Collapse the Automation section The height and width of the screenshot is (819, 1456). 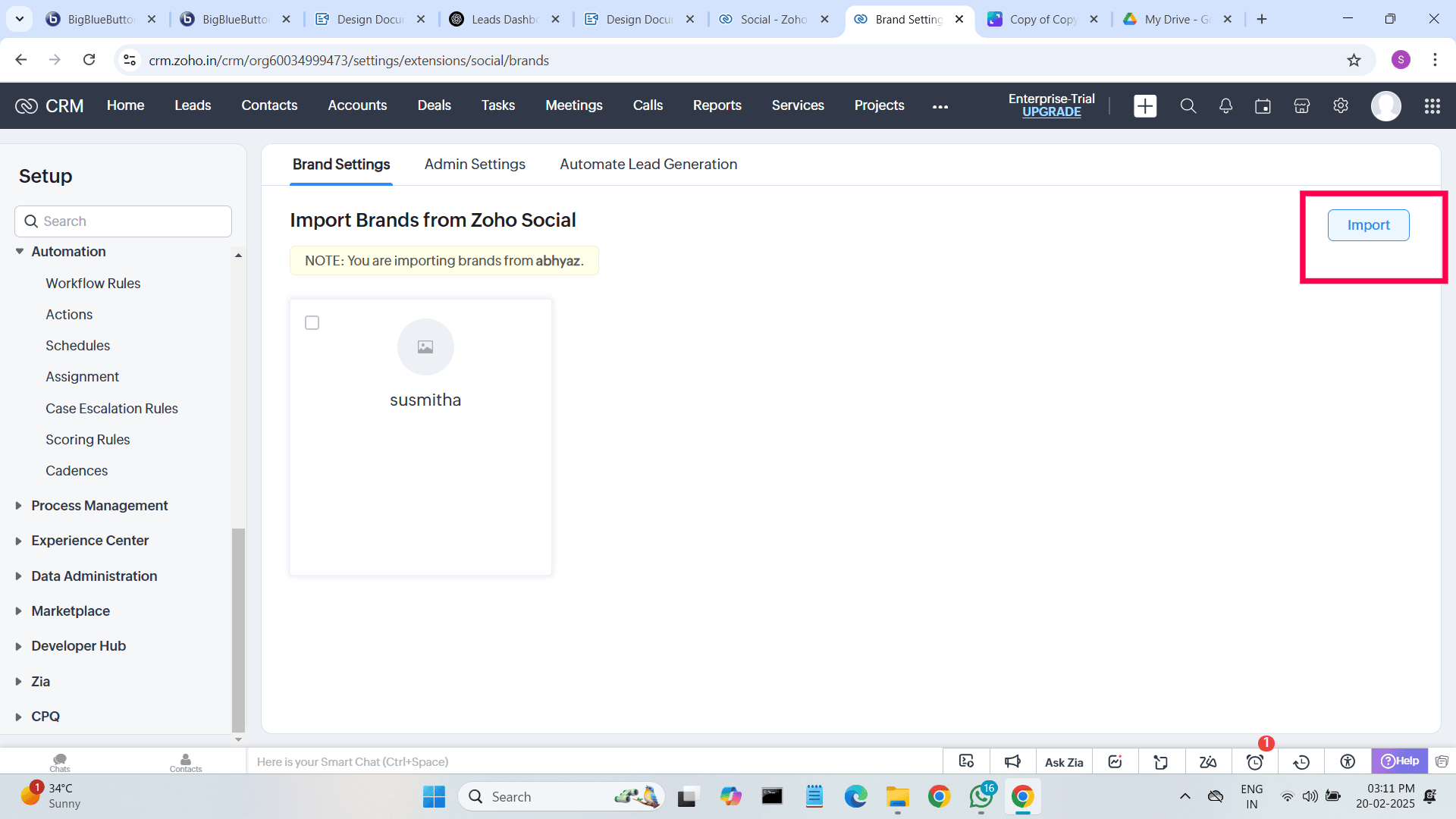(x=20, y=252)
